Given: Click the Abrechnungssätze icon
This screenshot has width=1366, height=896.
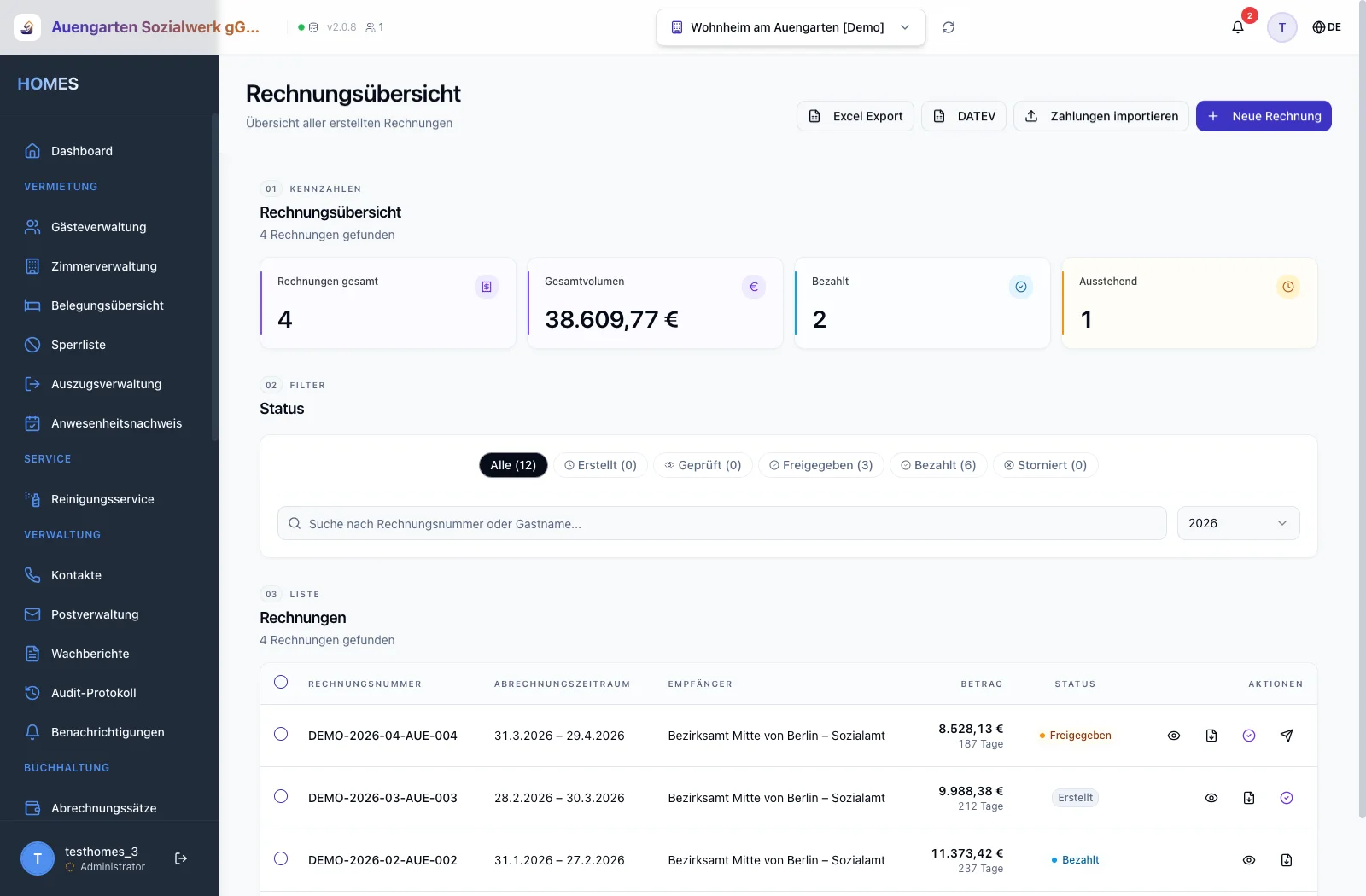Looking at the screenshot, I should [32, 808].
